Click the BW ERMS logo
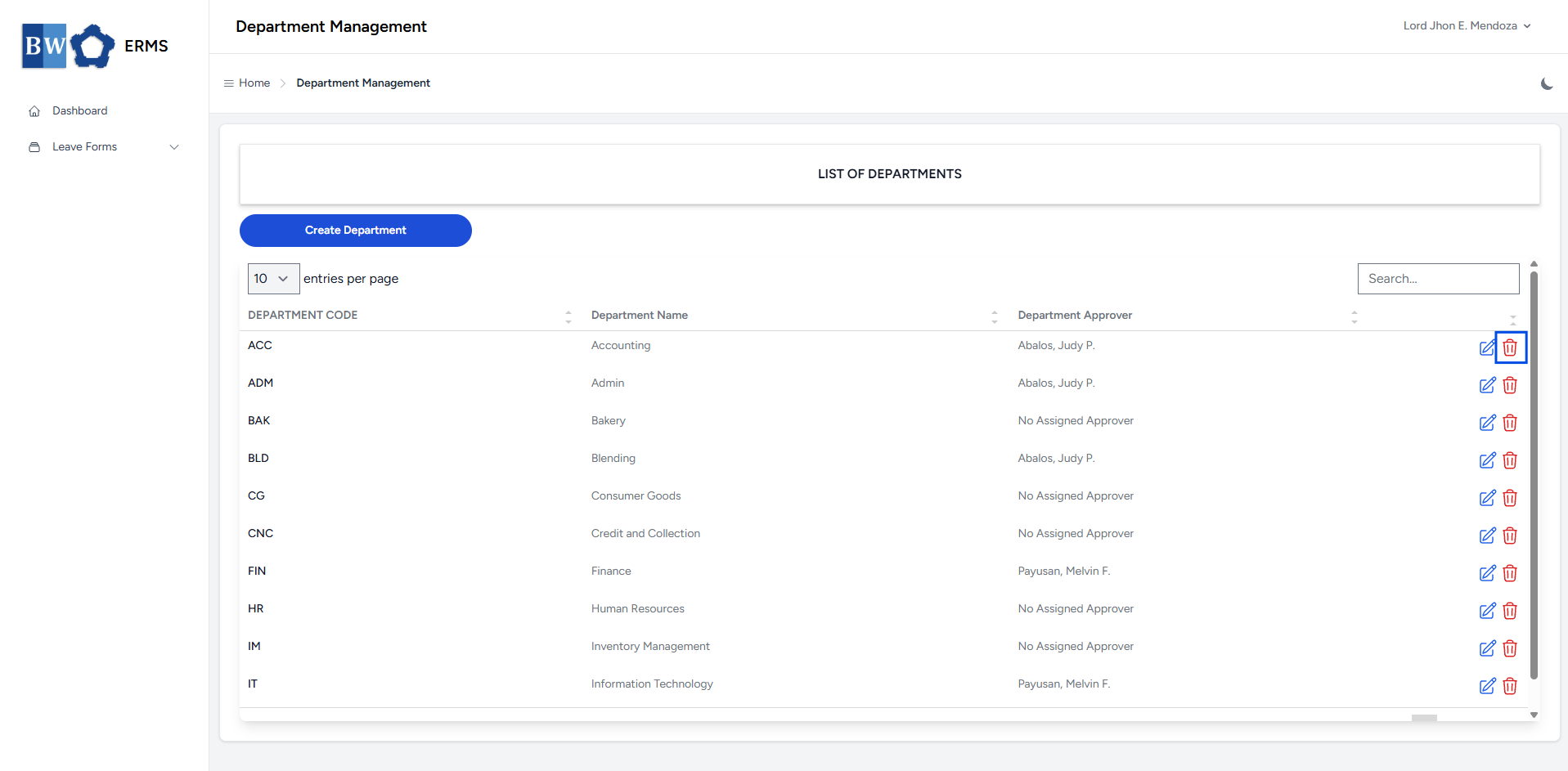Image resolution: width=1568 pixels, height=771 pixels. (x=95, y=46)
